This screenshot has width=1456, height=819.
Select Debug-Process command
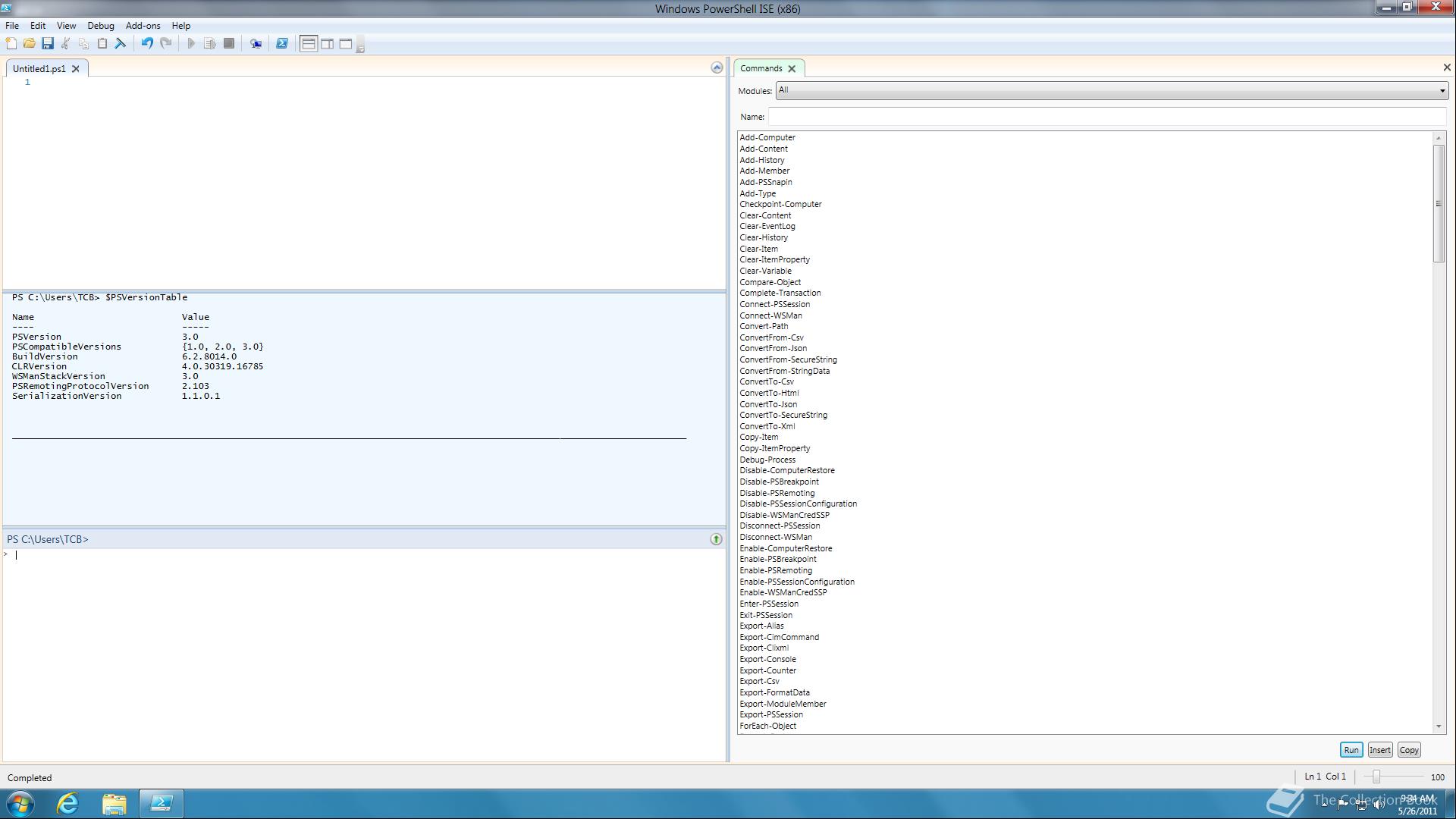(x=767, y=460)
